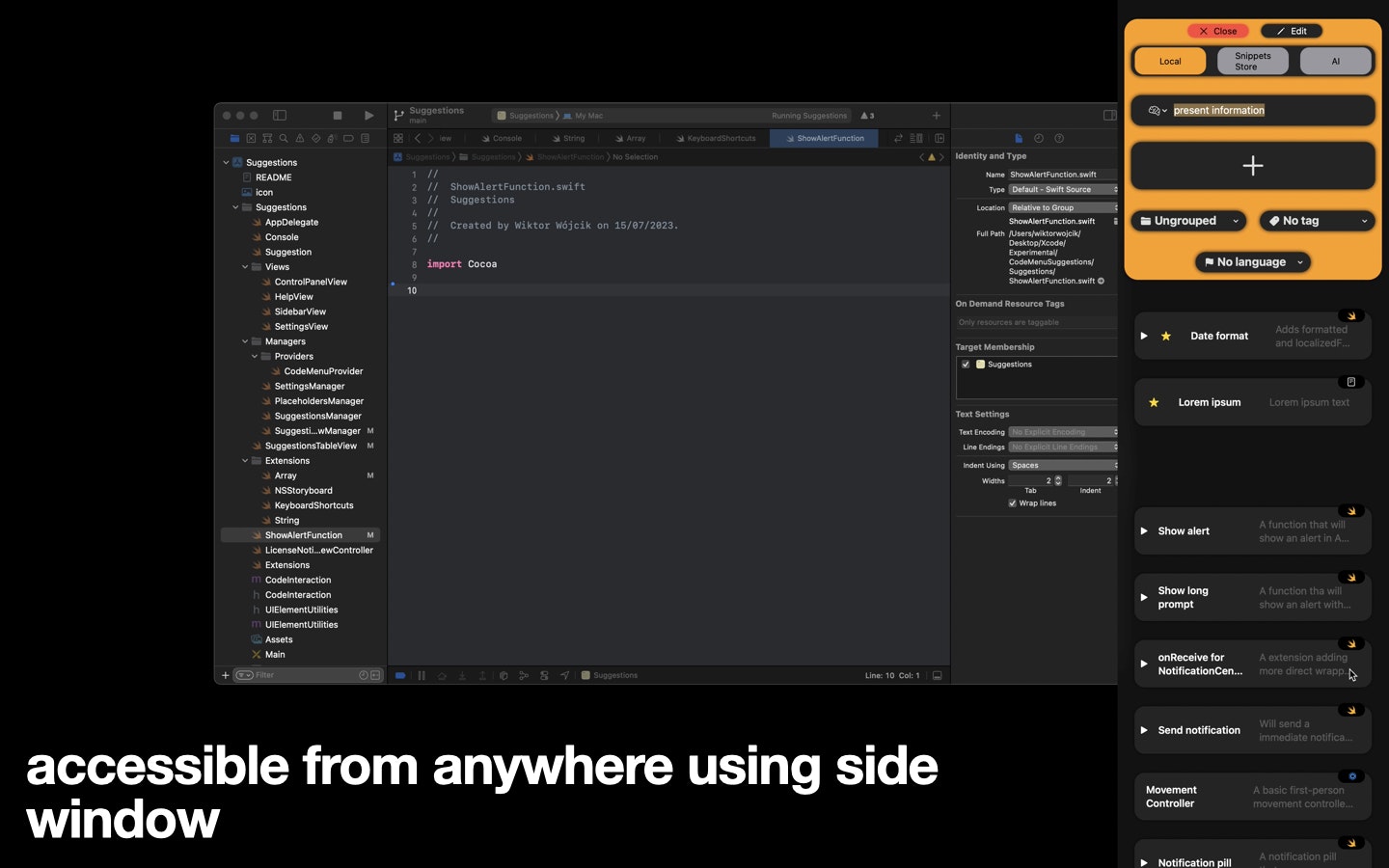Toggle star favorite on Lorem ipsum snippet

1154,402
